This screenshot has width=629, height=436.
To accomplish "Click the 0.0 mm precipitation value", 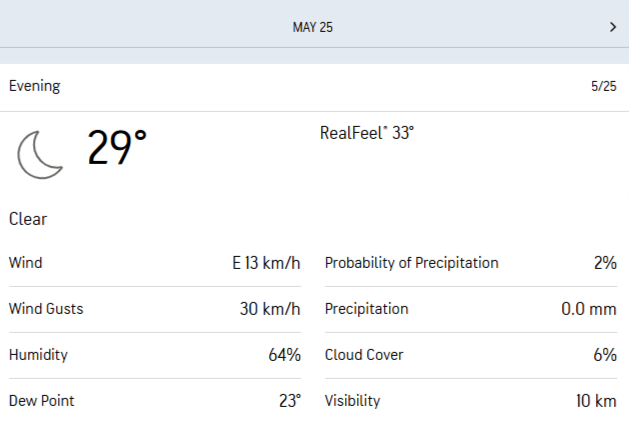I will coord(588,309).
